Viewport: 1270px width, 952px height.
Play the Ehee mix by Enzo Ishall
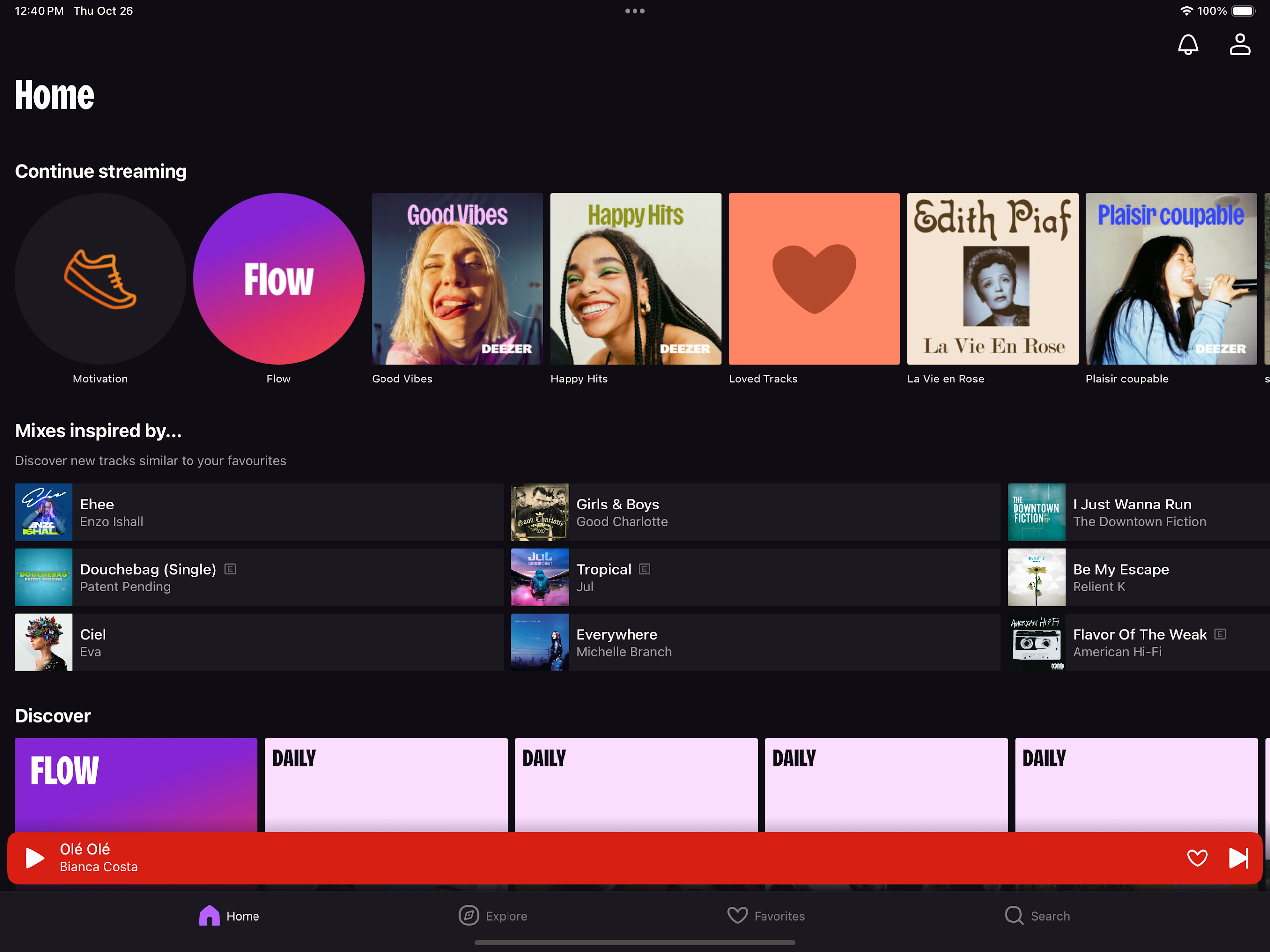pyautogui.click(x=258, y=512)
